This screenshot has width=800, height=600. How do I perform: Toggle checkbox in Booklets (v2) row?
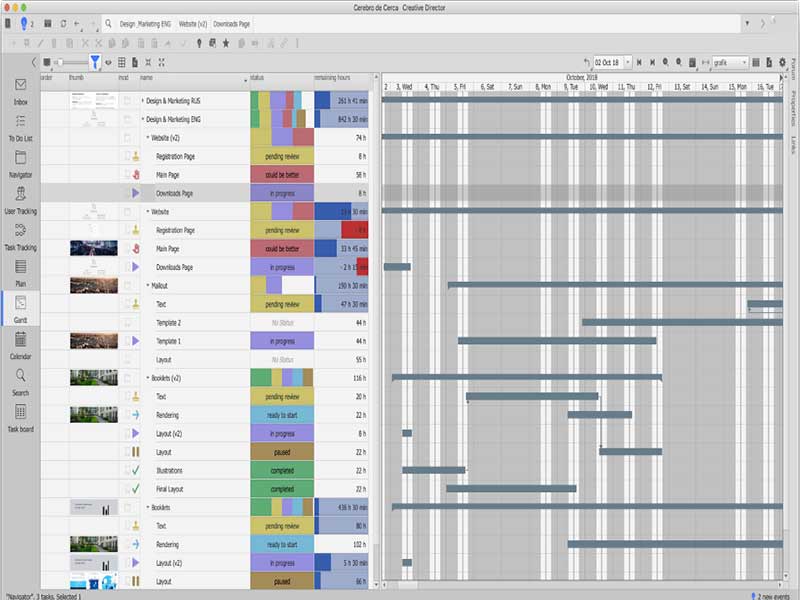click(x=128, y=378)
